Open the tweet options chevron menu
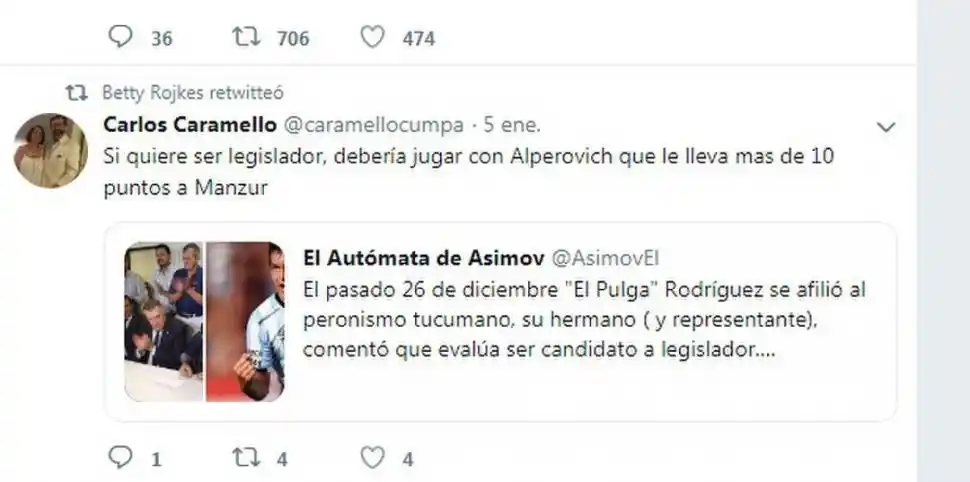Viewport: 970px width, 482px height. [886, 127]
